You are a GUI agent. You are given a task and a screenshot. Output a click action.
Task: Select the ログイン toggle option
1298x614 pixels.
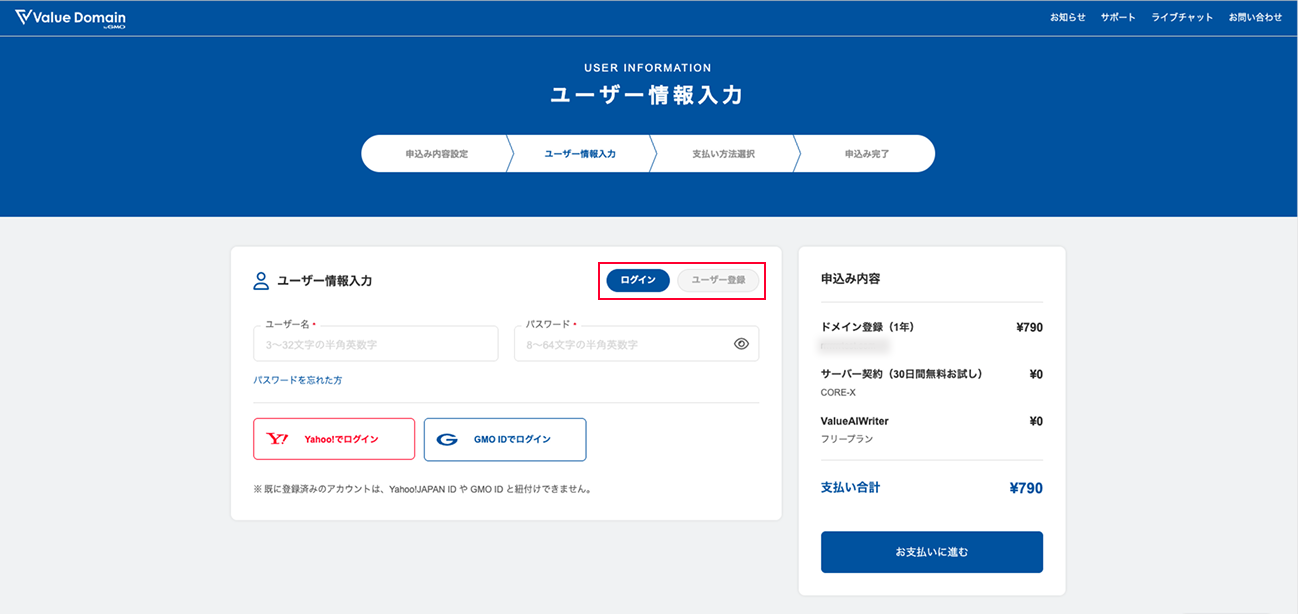tap(638, 280)
